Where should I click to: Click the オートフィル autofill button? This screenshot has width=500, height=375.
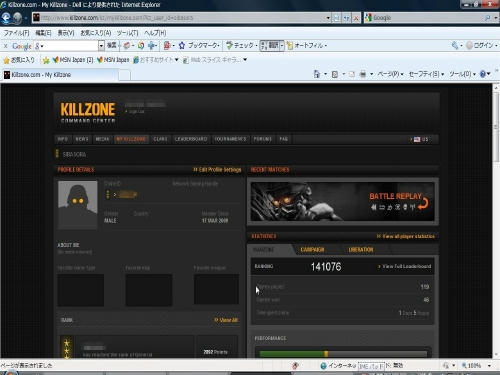click(x=307, y=45)
